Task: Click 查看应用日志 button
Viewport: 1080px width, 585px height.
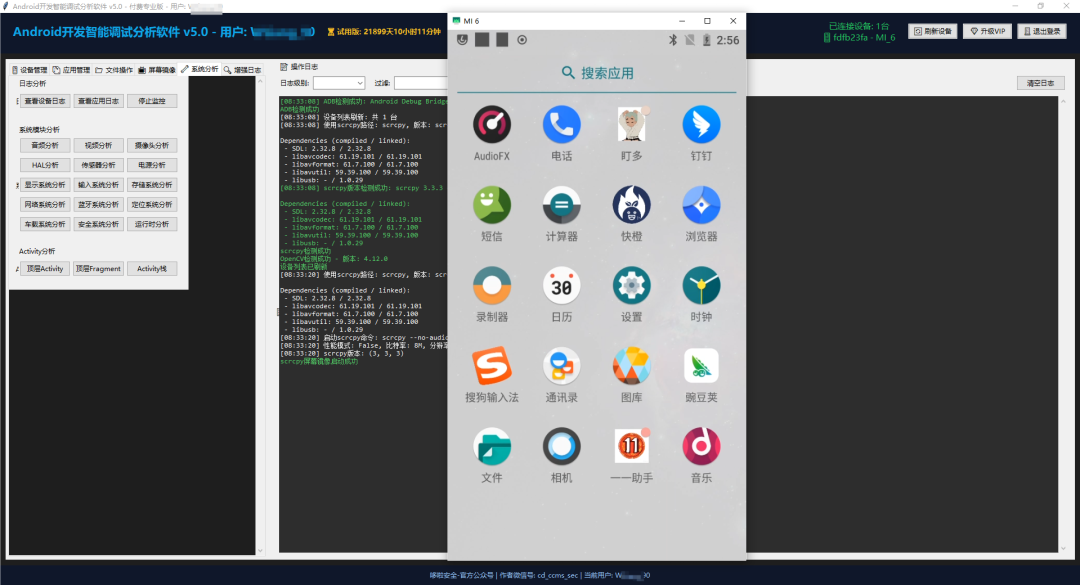Action: pyautogui.click(x=98, y=101)
